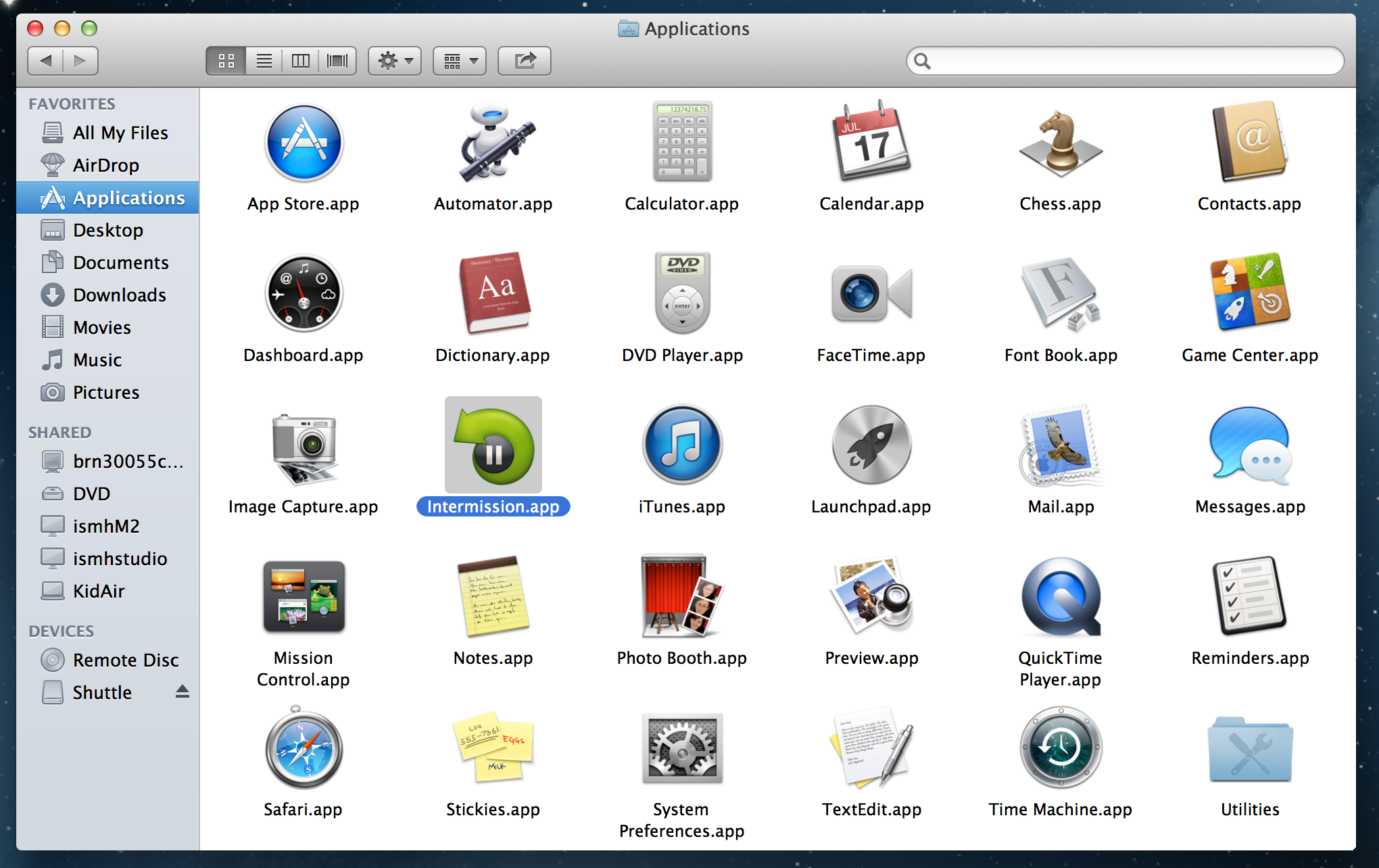Select the Game Center.app icon
The image size is (1379, 868).
click(1250, 291)
